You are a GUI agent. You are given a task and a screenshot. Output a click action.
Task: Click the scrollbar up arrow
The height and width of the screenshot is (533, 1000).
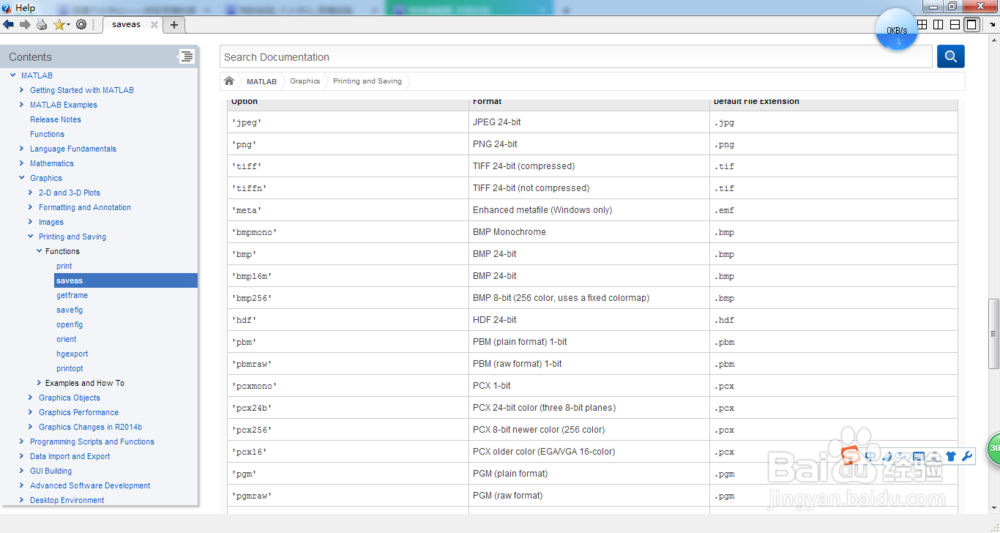point(993,40)
